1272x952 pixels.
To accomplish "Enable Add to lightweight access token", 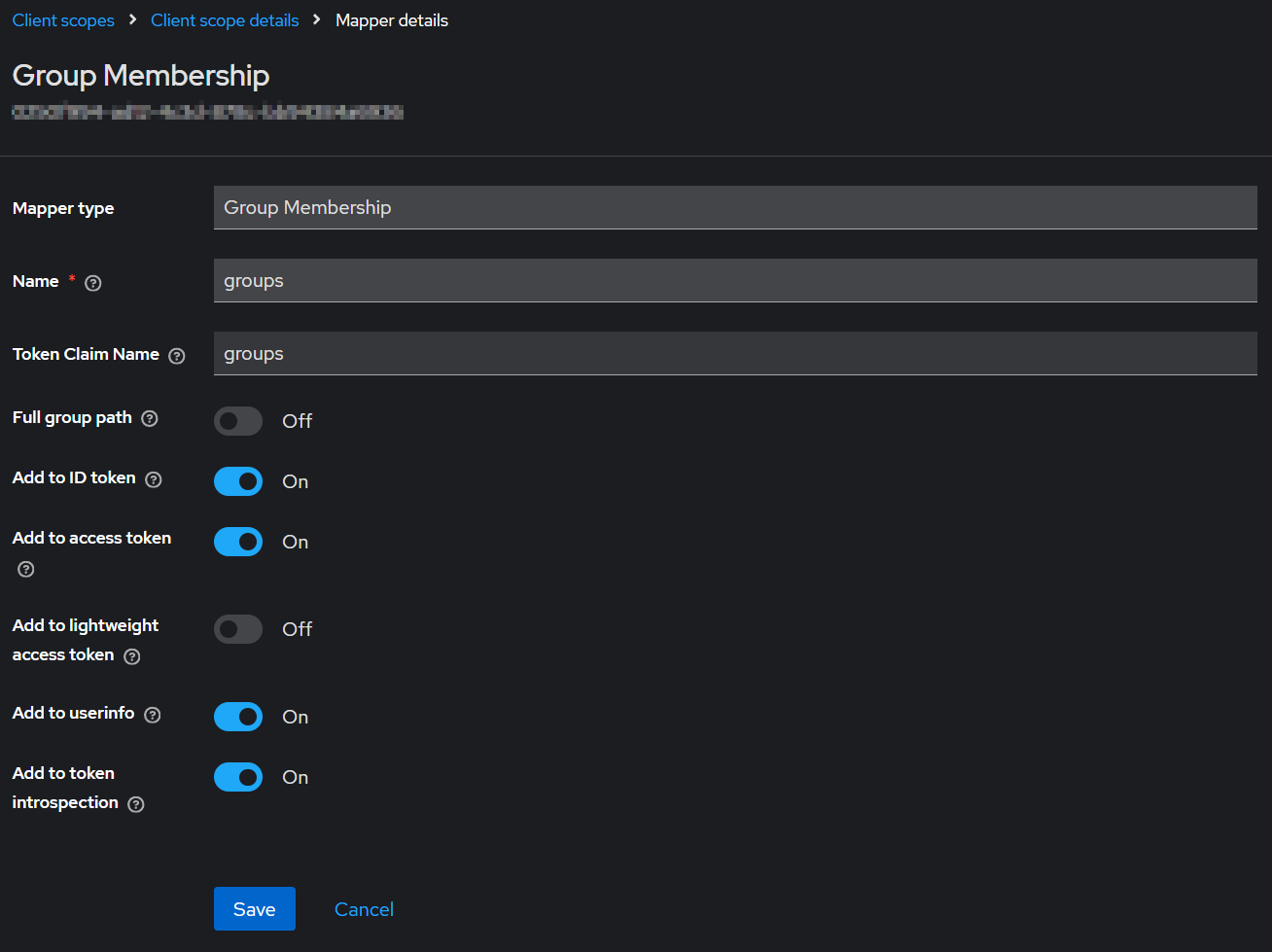I will click(x=238, y=629).
